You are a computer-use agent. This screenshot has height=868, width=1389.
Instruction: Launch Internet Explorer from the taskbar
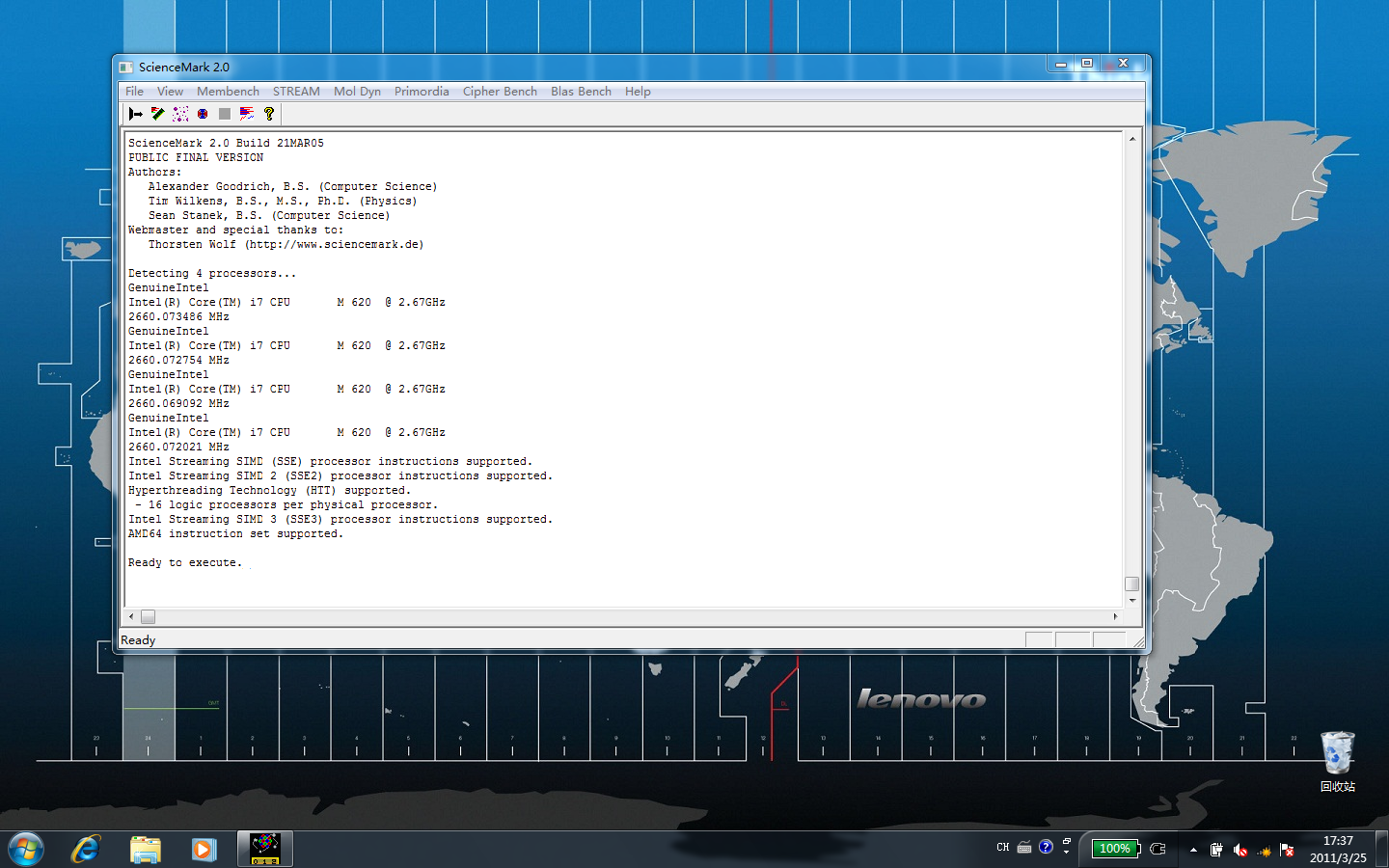86,849
